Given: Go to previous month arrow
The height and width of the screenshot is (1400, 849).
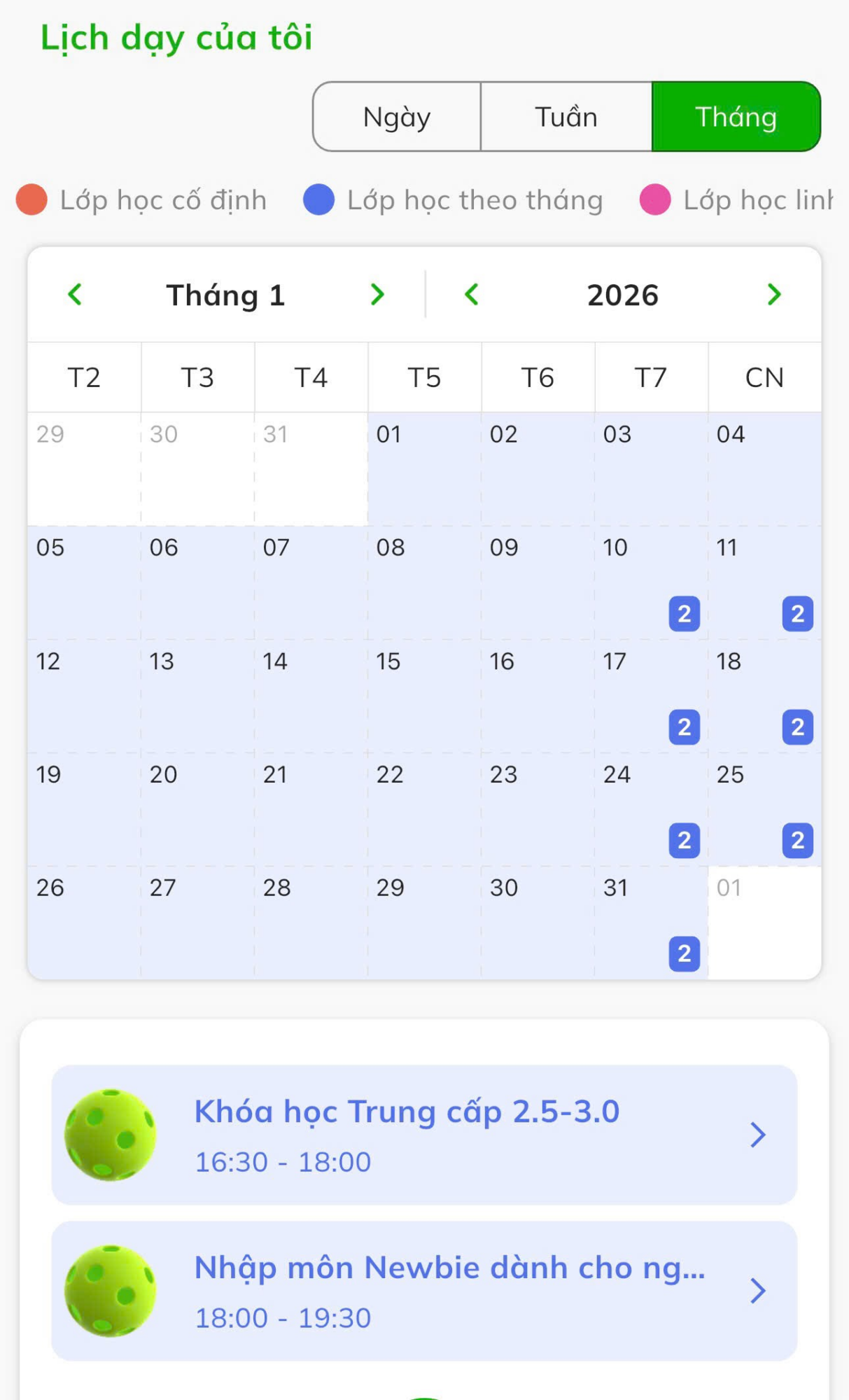Looking at the screenshot, I should [x=75, y=295].
